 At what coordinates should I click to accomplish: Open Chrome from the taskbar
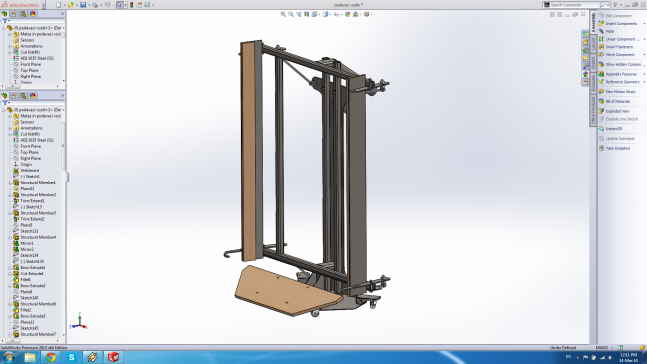pos(51,357)
